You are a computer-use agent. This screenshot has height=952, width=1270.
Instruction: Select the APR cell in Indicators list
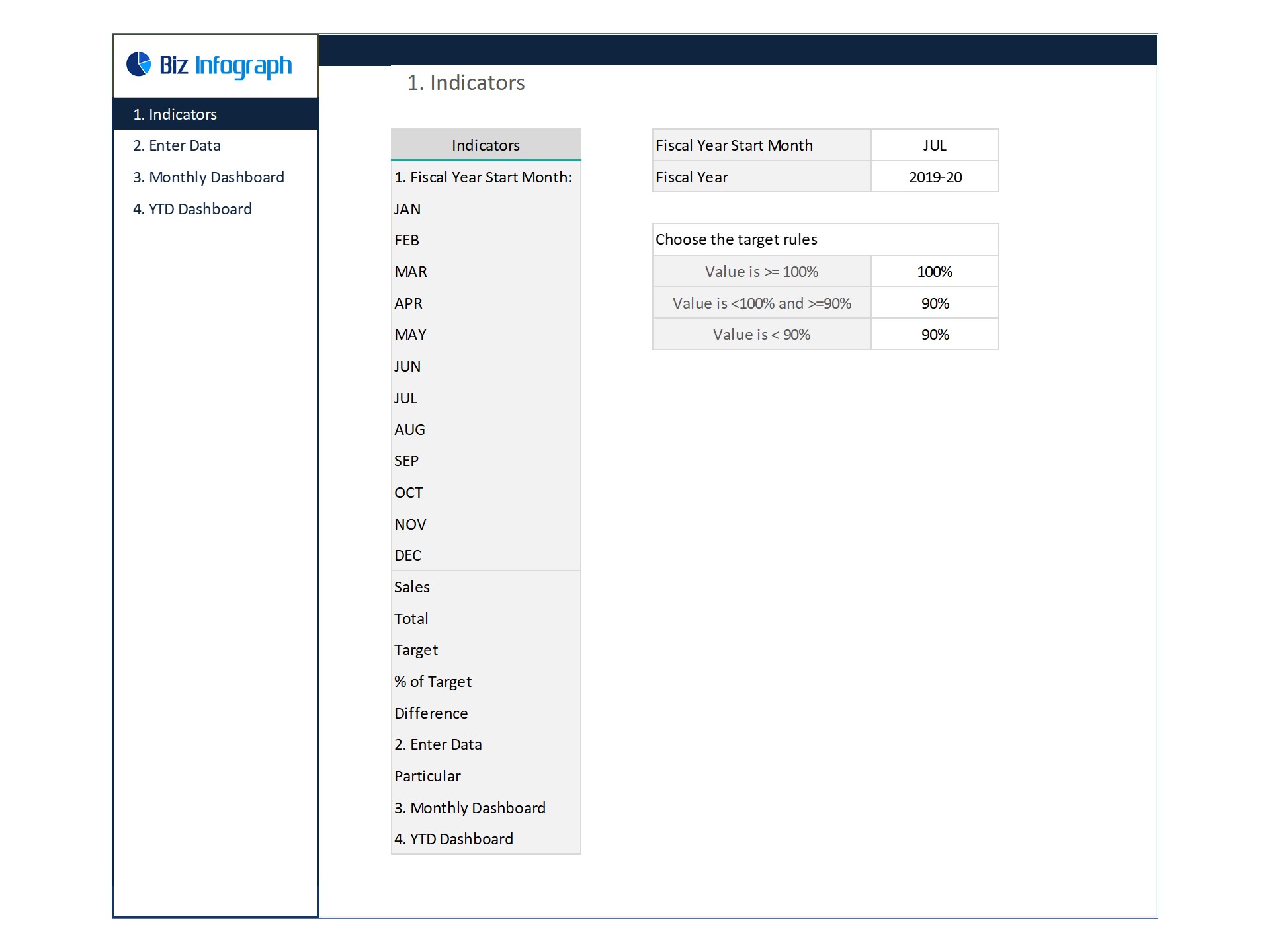(x=486, y=303)
